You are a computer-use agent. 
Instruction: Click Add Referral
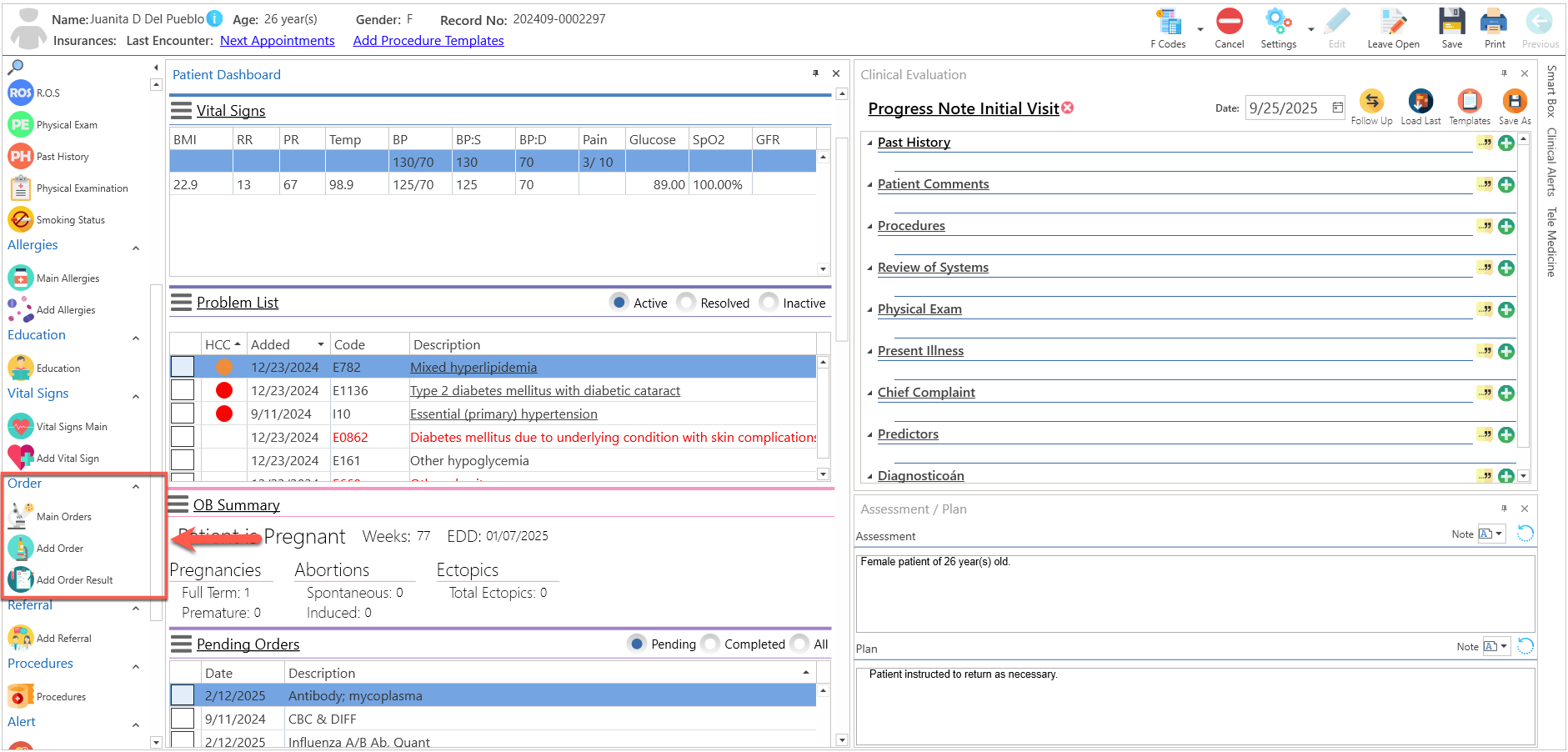click(x=50, y=638)
